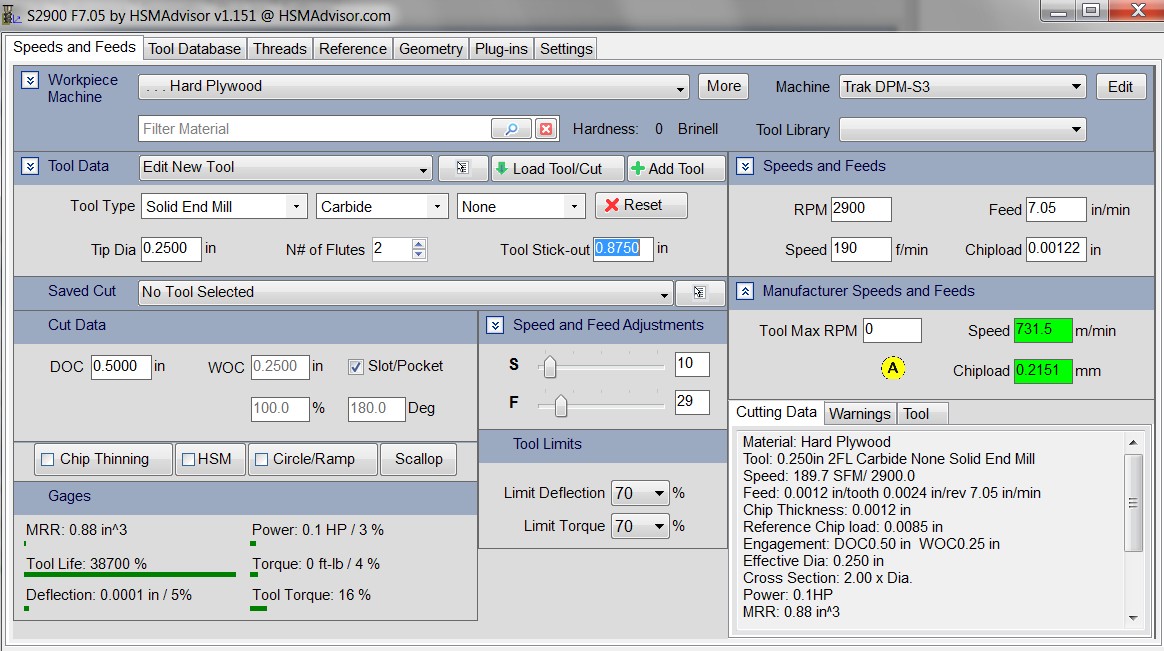The height and width of the screenshot is (651, 1164).
Task: Click the DOC 0.5000 field
Action: [121, 367]
